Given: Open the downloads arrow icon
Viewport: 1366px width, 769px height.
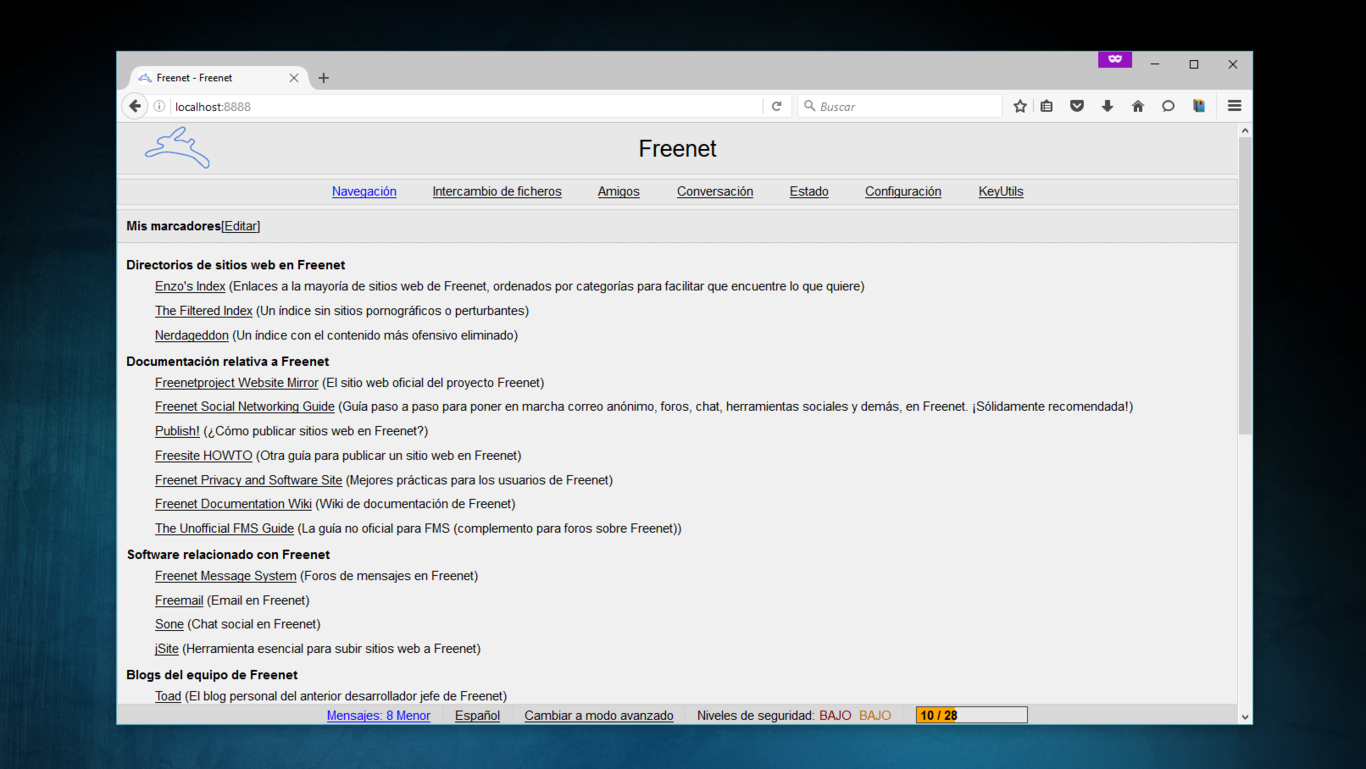Looking at the screenshot, I should point(1107,106).
